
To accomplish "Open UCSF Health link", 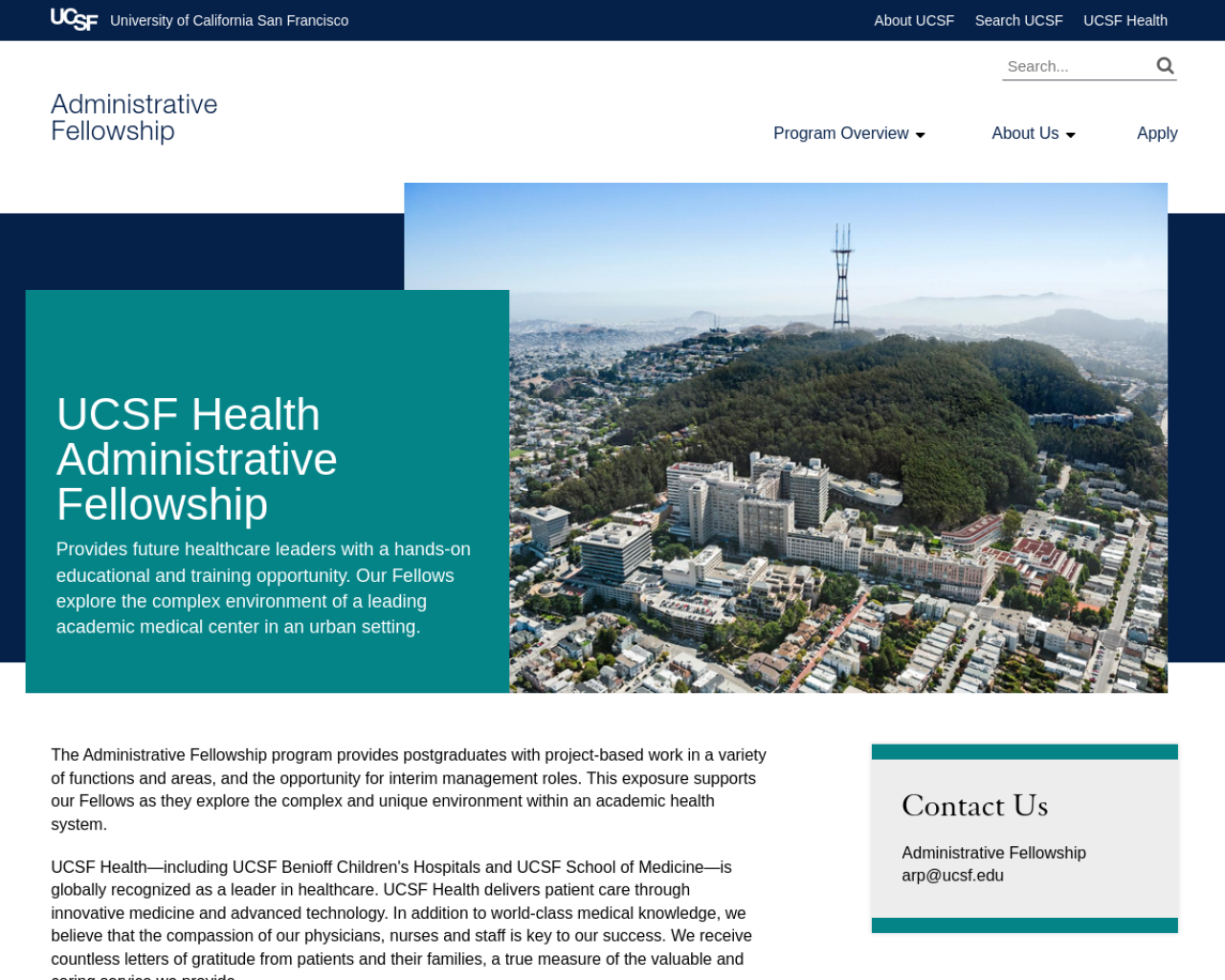I will [1125, 20].
